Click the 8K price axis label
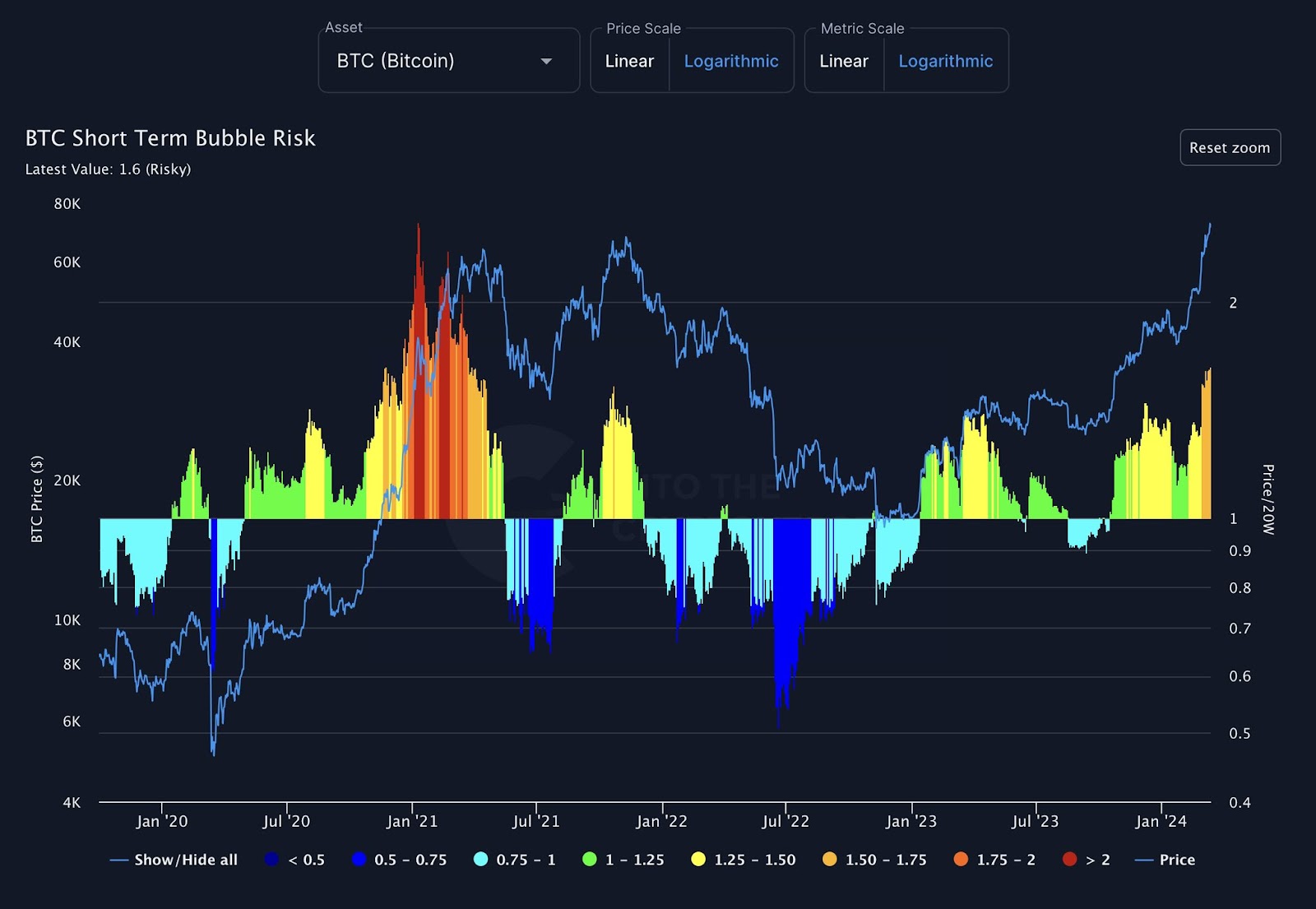1316x909 pixels. pyautogui.click(x=72, y=665)
